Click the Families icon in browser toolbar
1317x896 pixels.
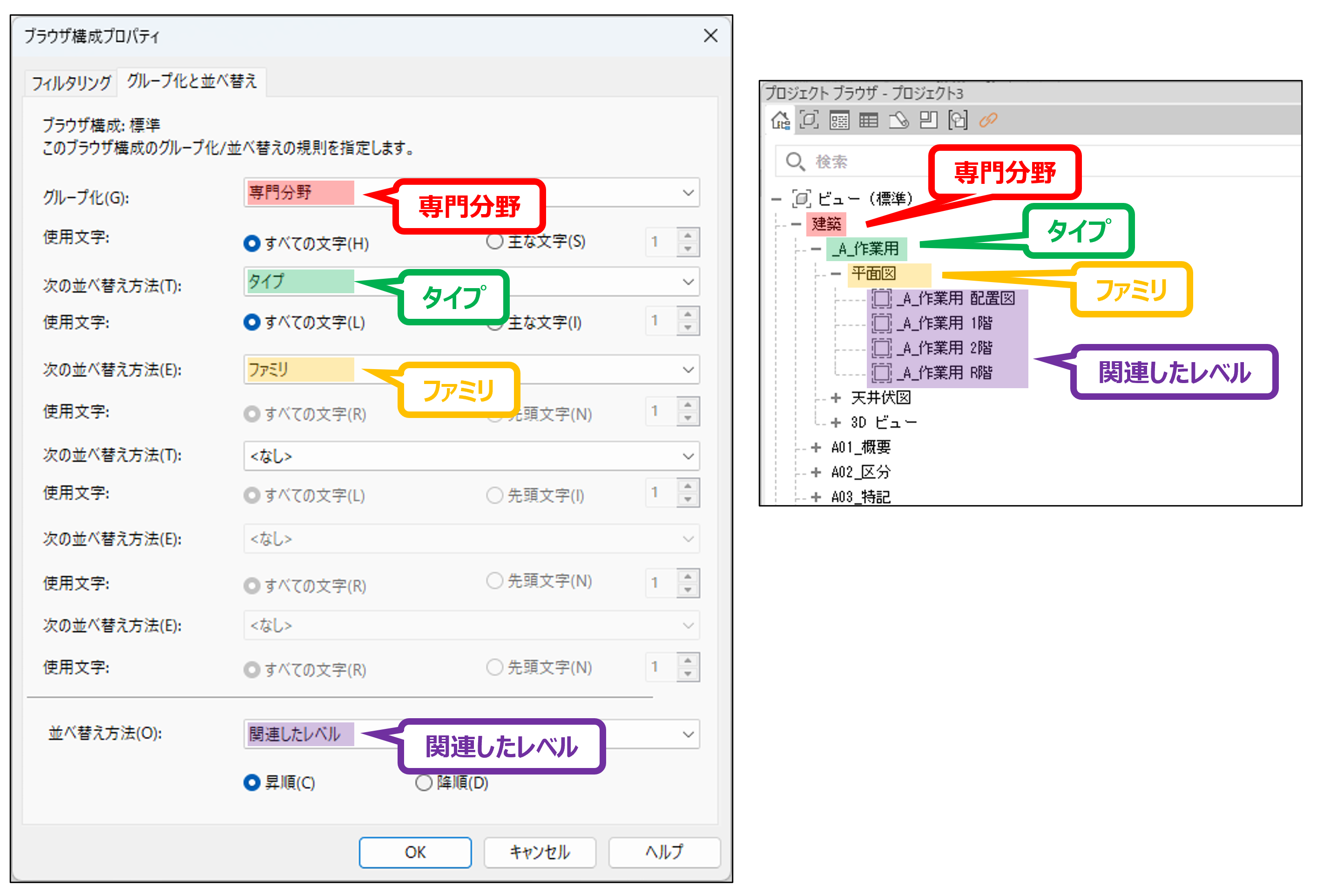[928, 120]
